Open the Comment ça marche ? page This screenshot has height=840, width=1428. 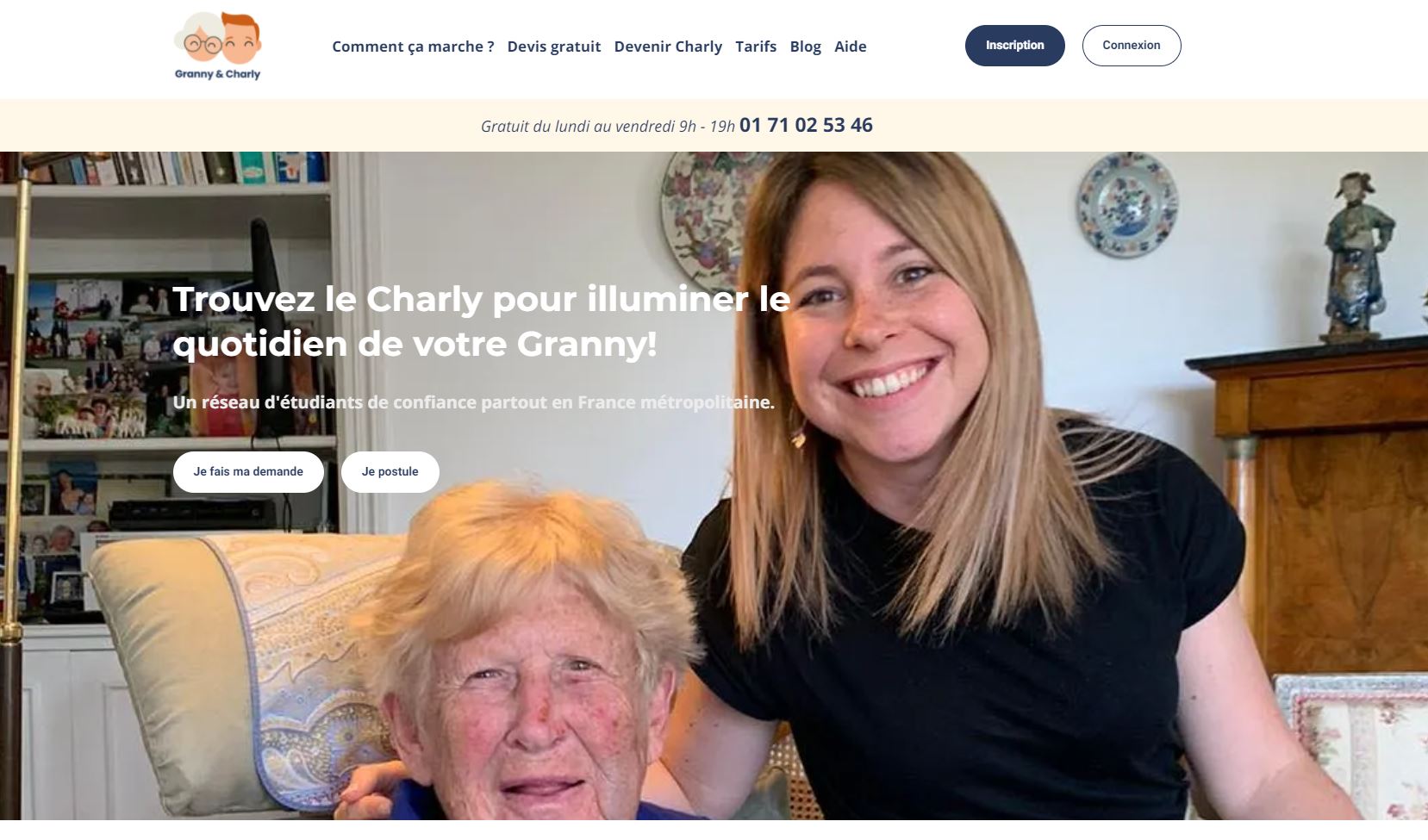pos(413,47)
